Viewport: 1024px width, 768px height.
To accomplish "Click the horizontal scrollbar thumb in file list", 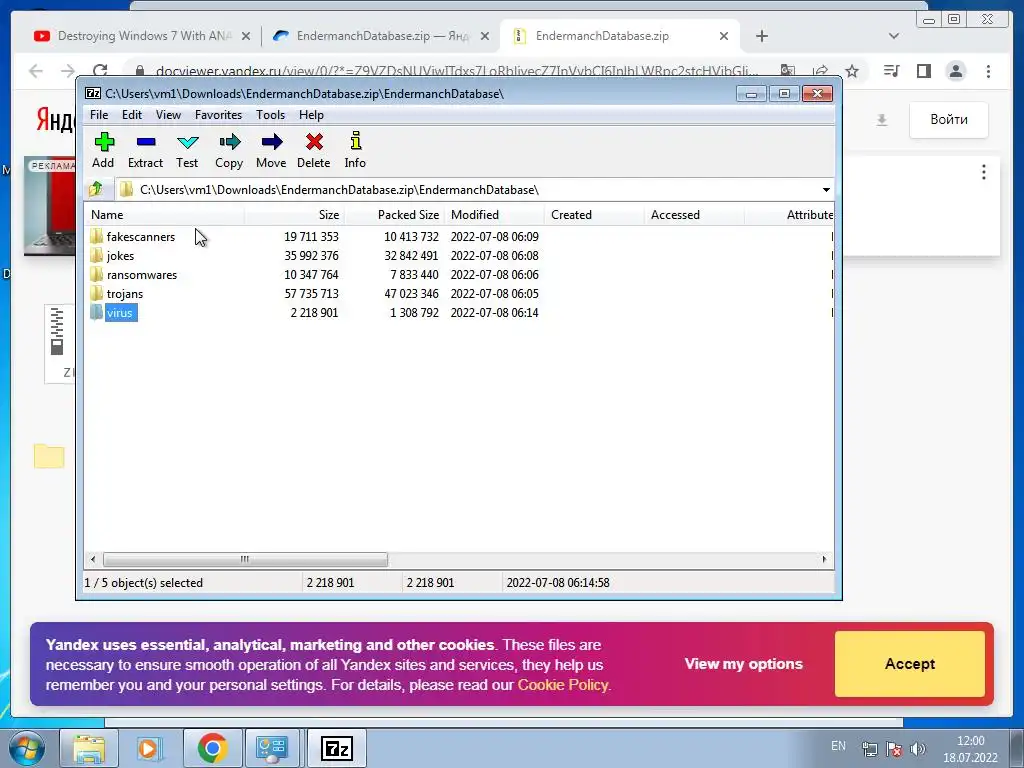I will (245, 559).
